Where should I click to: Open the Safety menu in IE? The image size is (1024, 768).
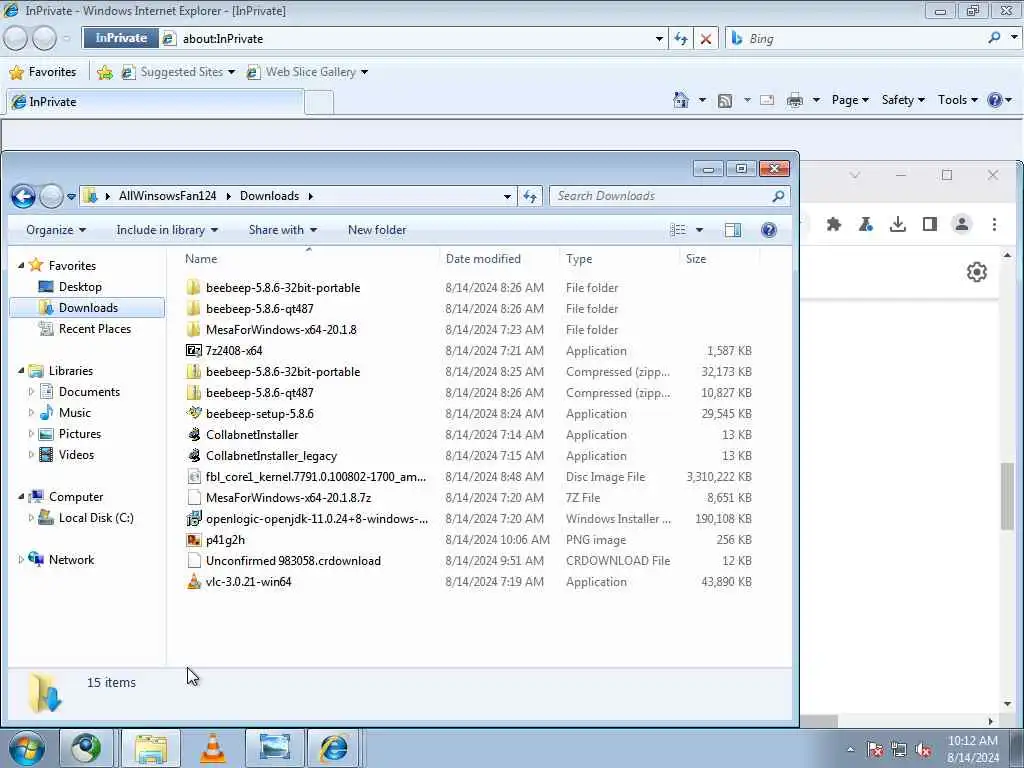click(x=903, y=100)
